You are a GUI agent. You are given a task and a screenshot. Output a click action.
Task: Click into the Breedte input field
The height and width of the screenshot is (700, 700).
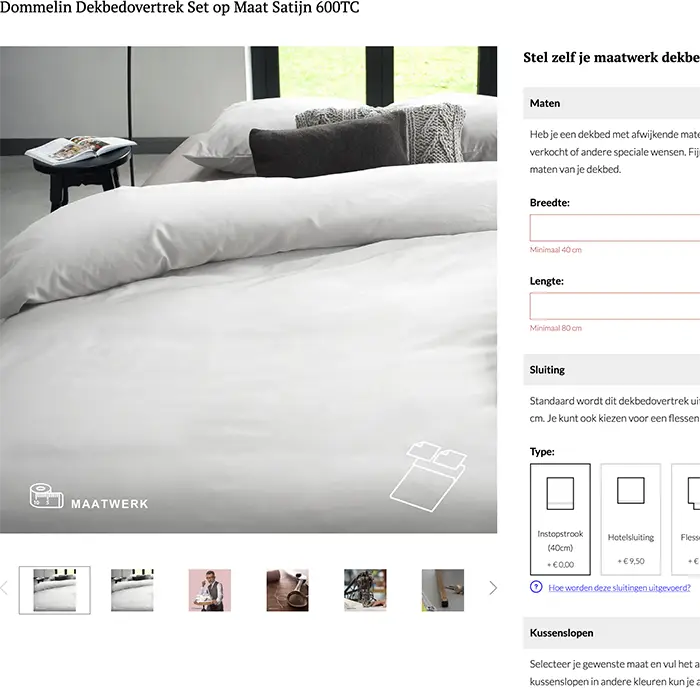(x=615, y=228)
